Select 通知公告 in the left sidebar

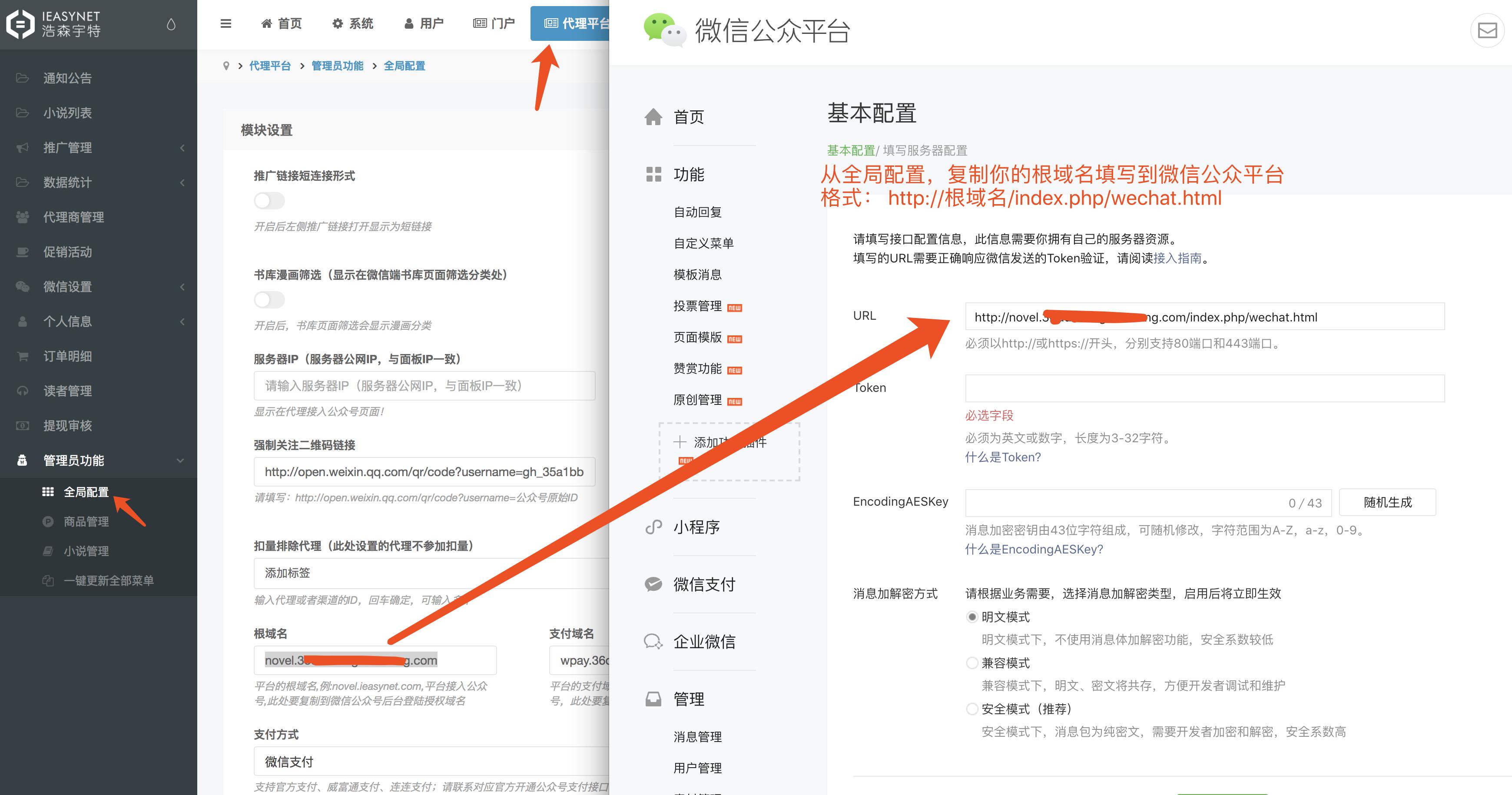66,77
